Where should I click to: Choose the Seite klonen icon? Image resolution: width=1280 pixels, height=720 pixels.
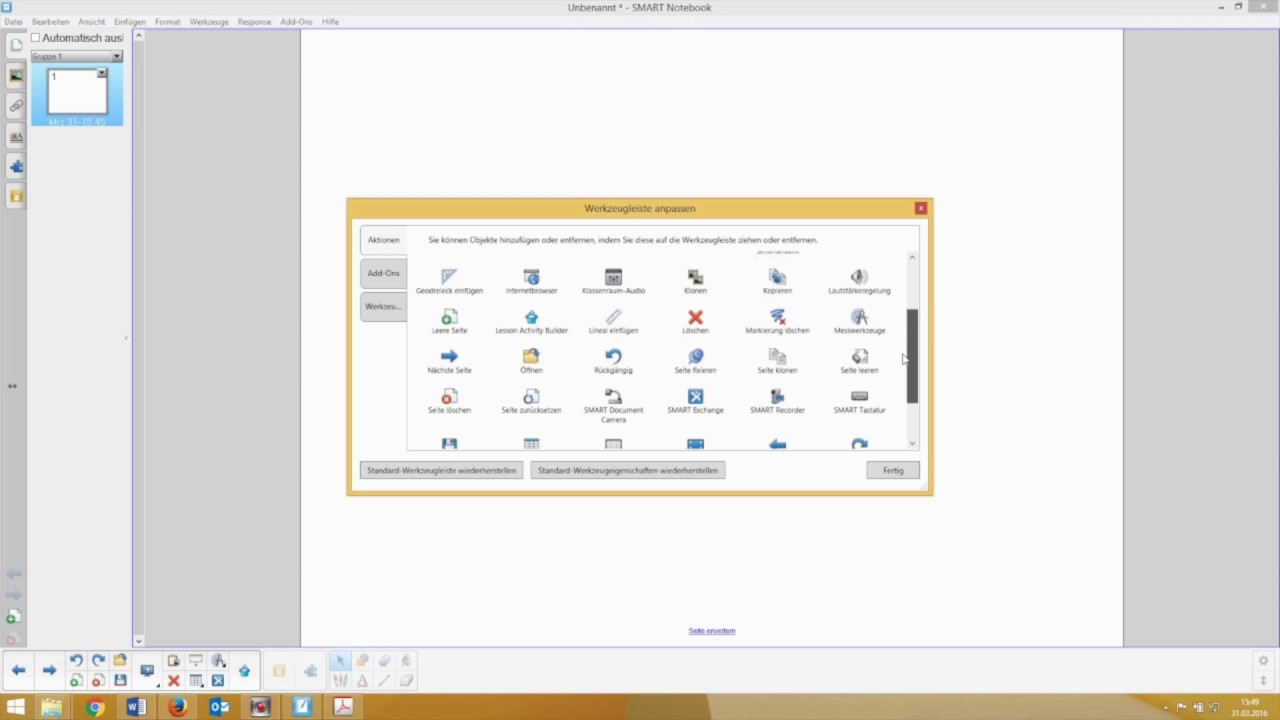click(777, 356)
